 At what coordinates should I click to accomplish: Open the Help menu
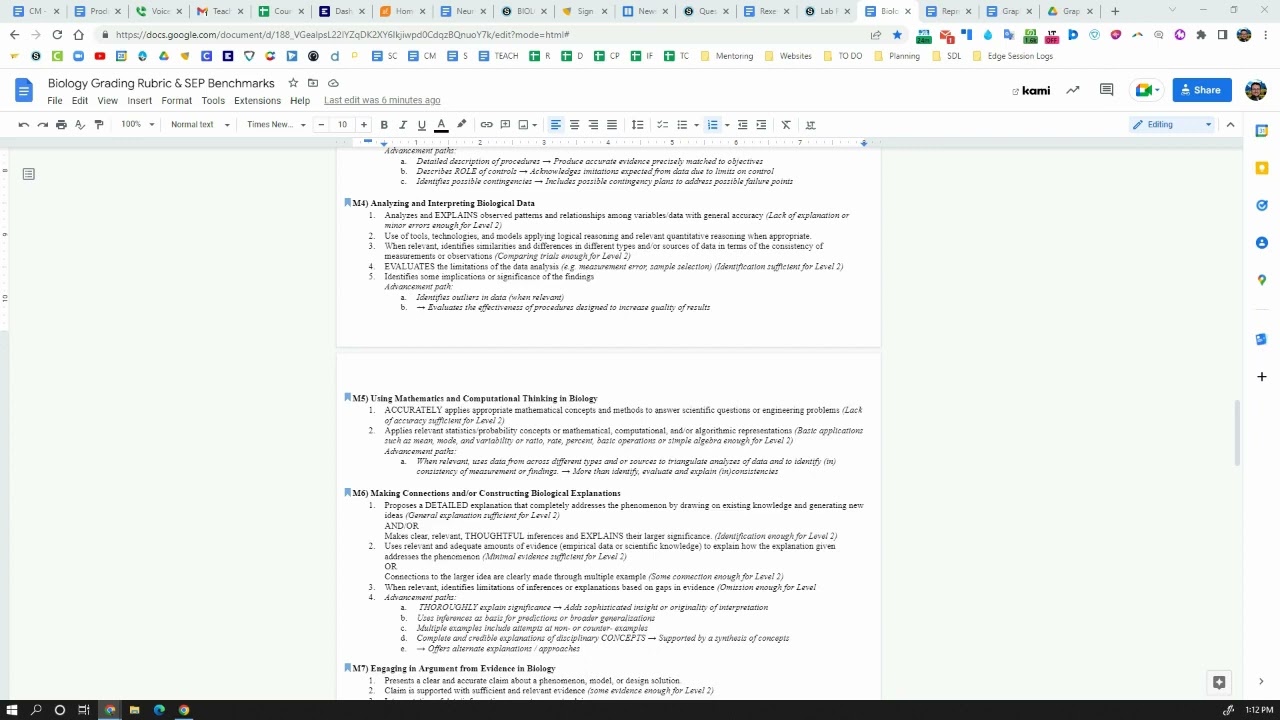pyautogui.click(x=300, y=101)
